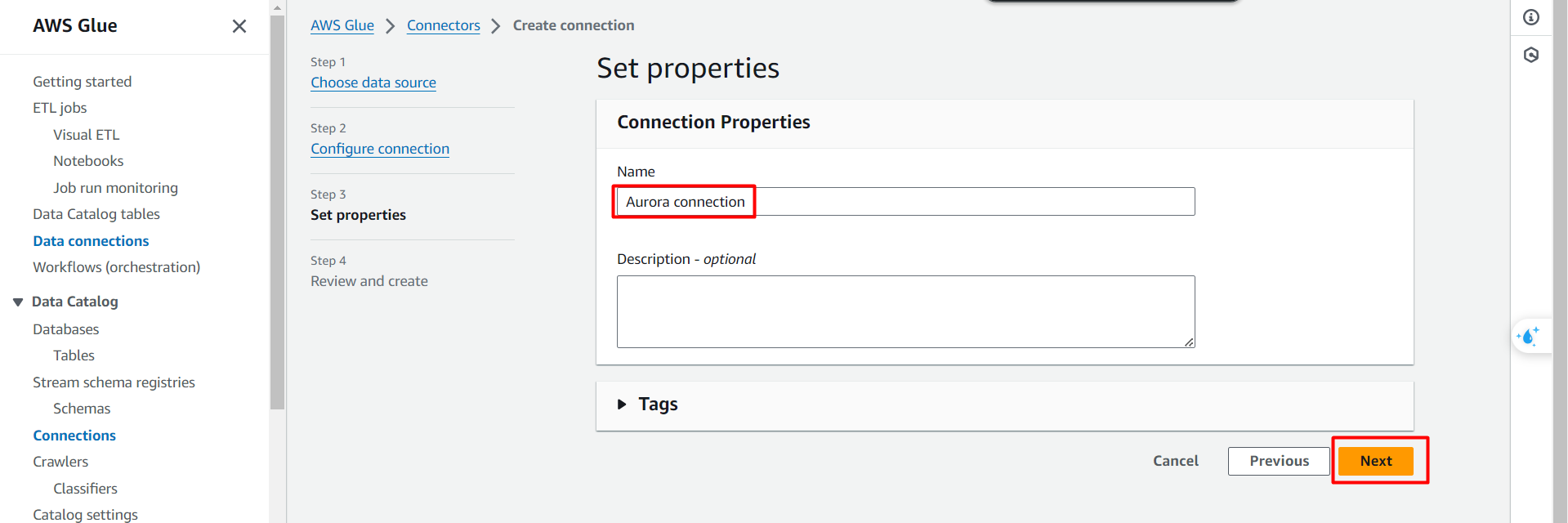Click the sidebar vertical scrollbar

coord(278,212)
